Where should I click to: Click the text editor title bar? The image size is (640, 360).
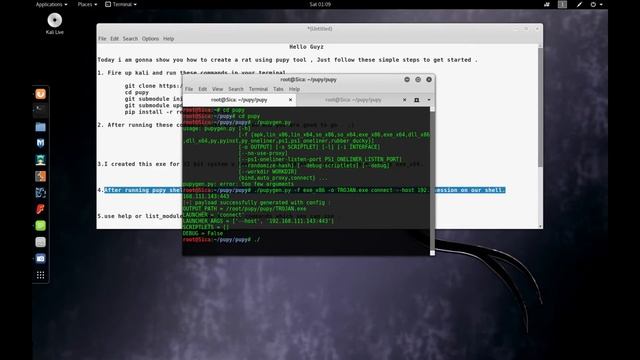(320, 29)
